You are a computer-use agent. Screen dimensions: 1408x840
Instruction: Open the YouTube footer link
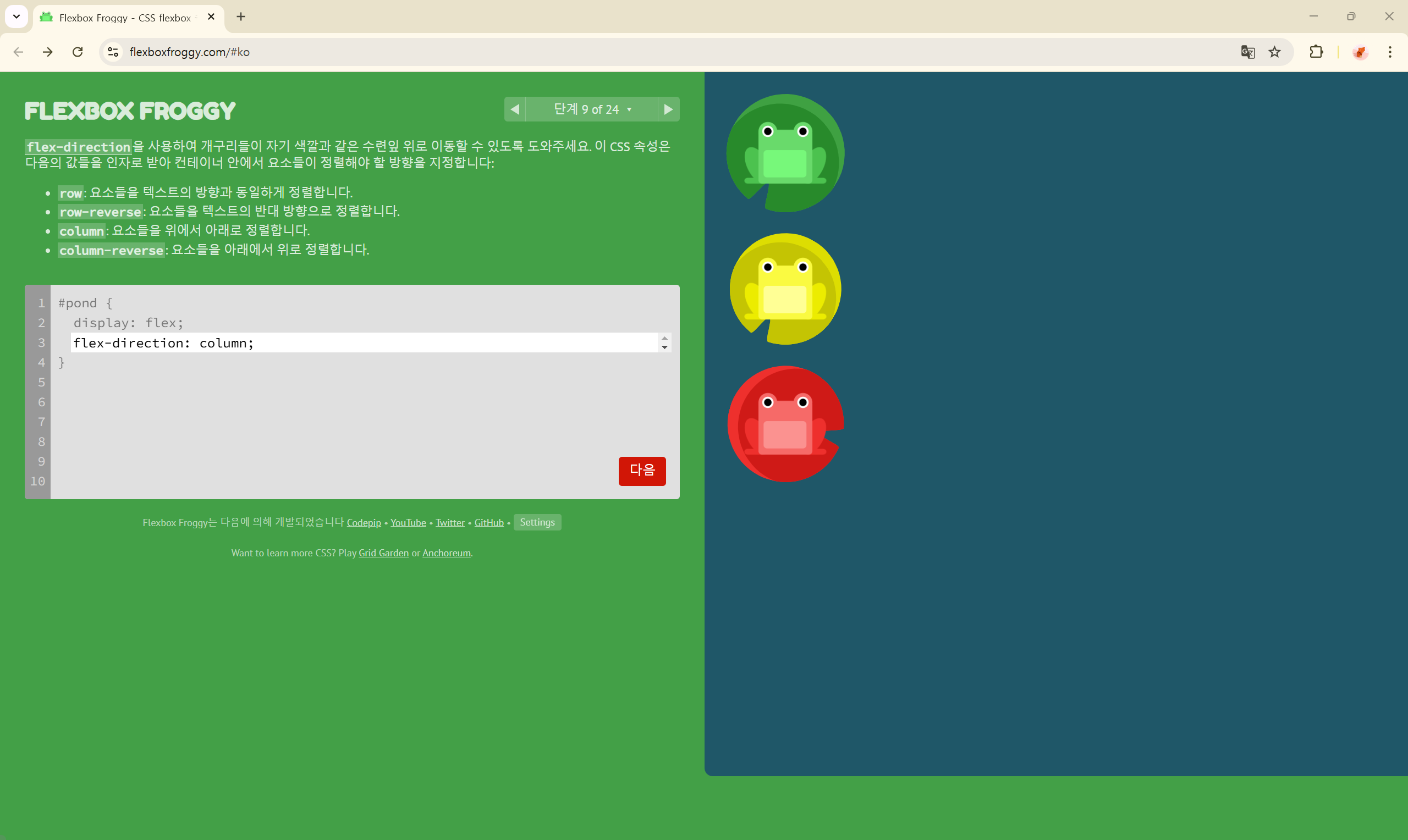[408, 522]
